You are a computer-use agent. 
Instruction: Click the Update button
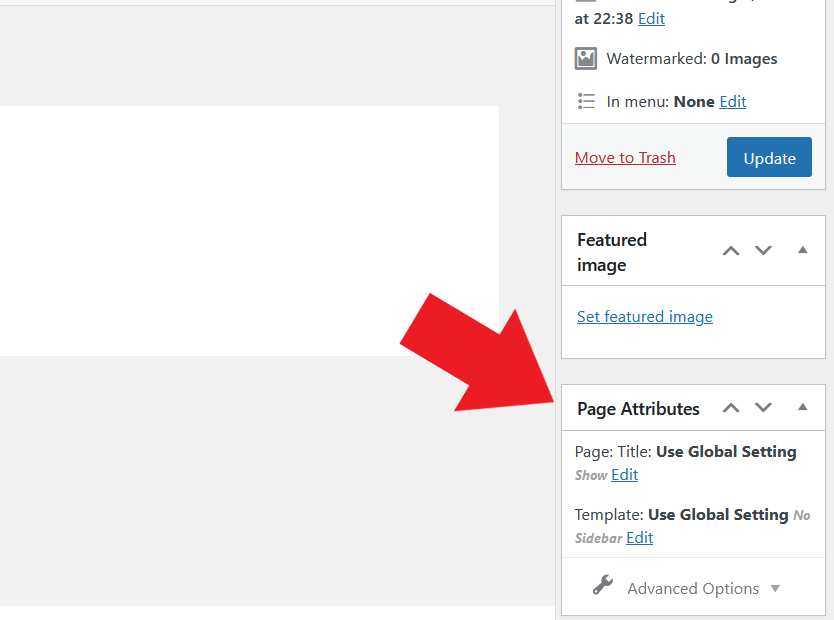(769, 157)
